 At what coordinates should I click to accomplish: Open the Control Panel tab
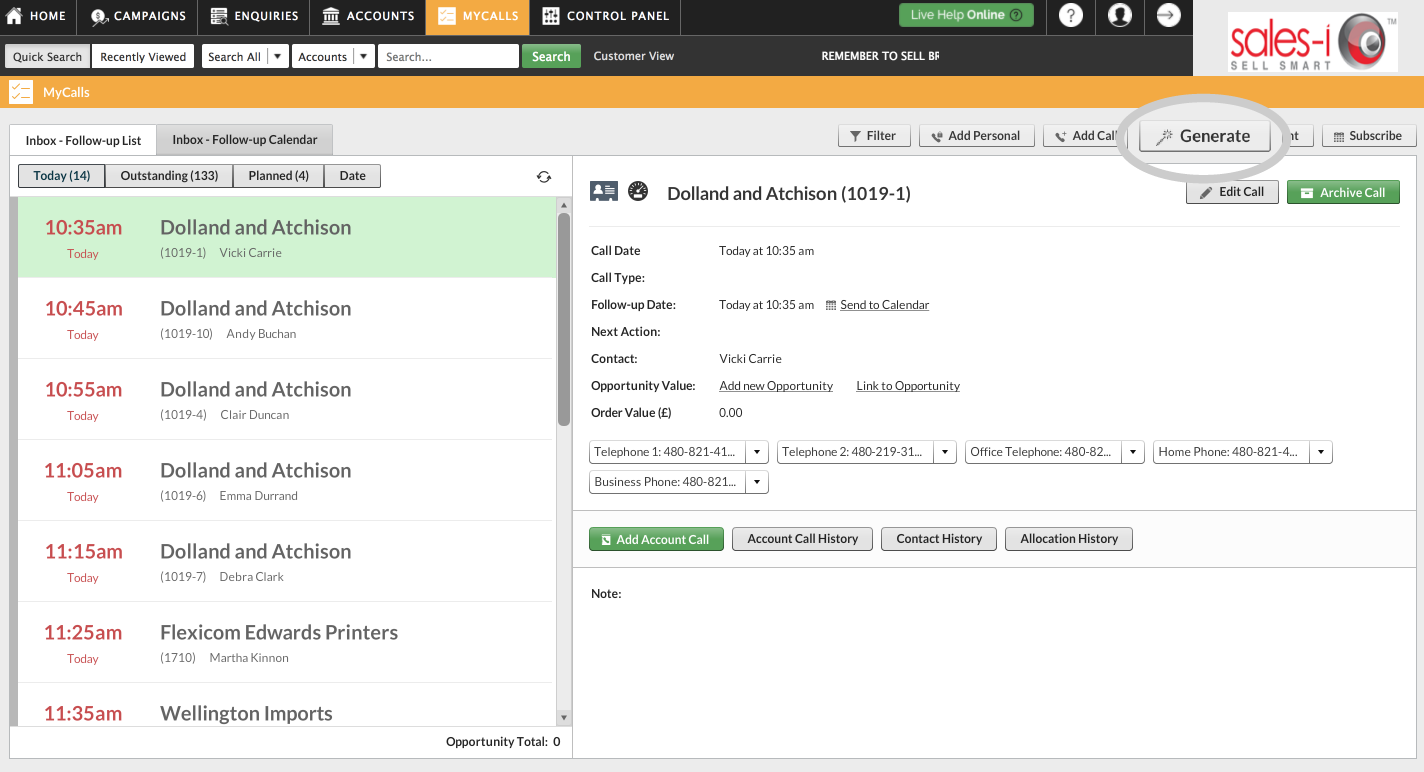(x=606, y=16)
